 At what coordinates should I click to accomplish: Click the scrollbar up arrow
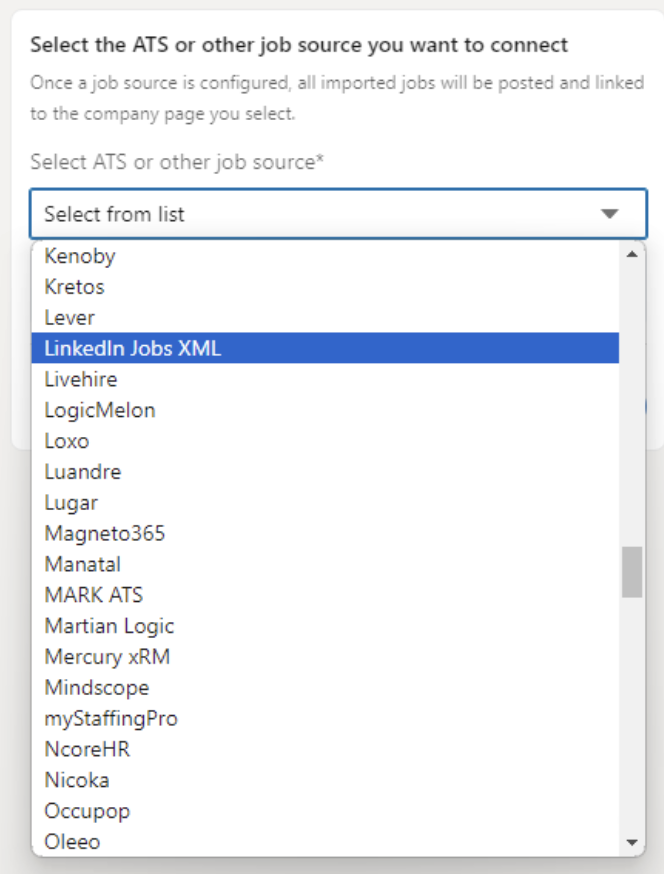pos(632,254)
